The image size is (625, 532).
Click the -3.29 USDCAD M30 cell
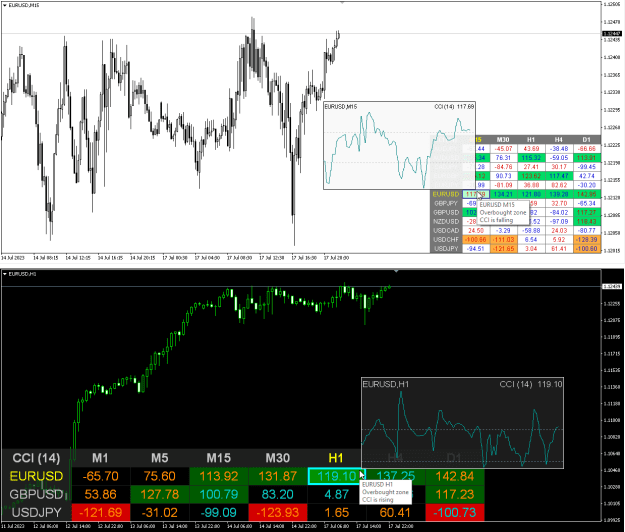click(x=503, y=230)
